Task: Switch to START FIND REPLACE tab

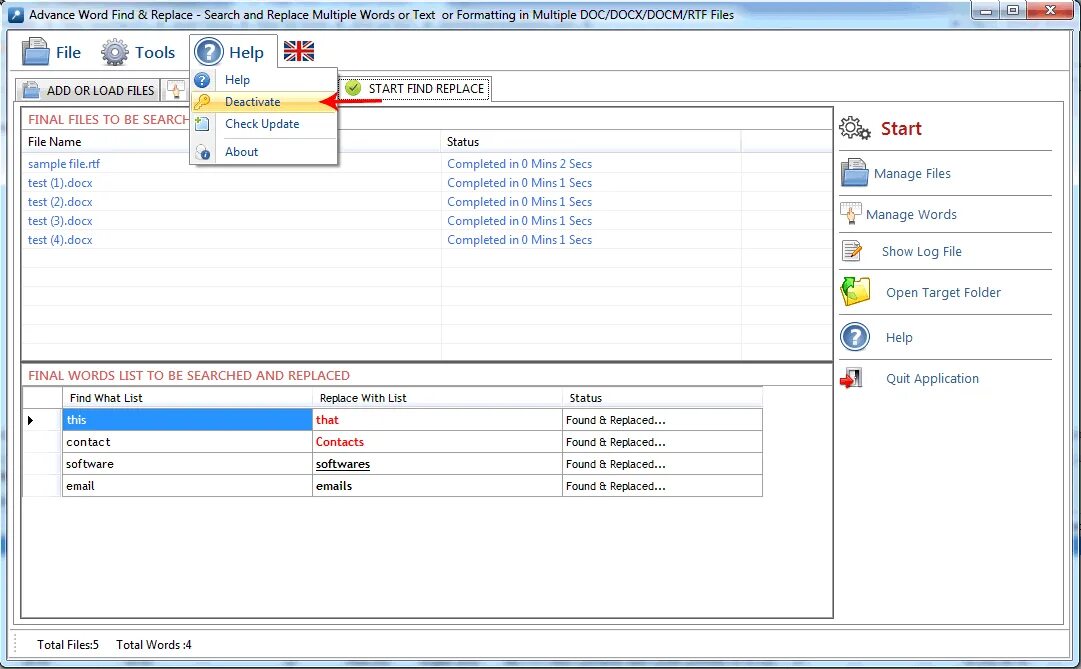Action: point(414,89)
